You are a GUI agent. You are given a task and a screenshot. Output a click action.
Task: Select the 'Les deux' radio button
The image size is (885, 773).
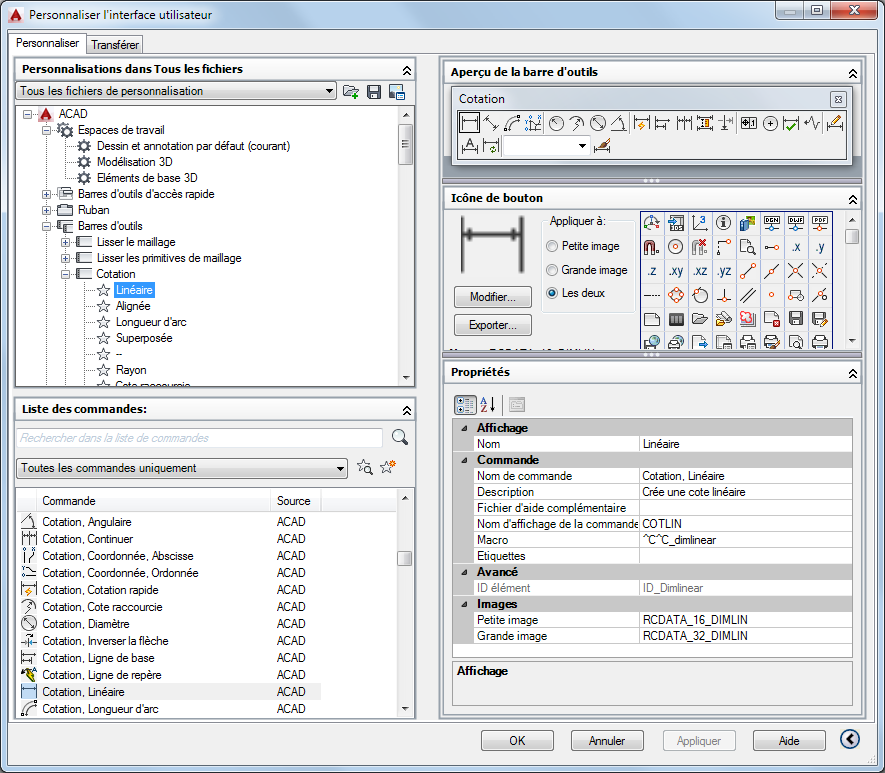click(552, 293)
